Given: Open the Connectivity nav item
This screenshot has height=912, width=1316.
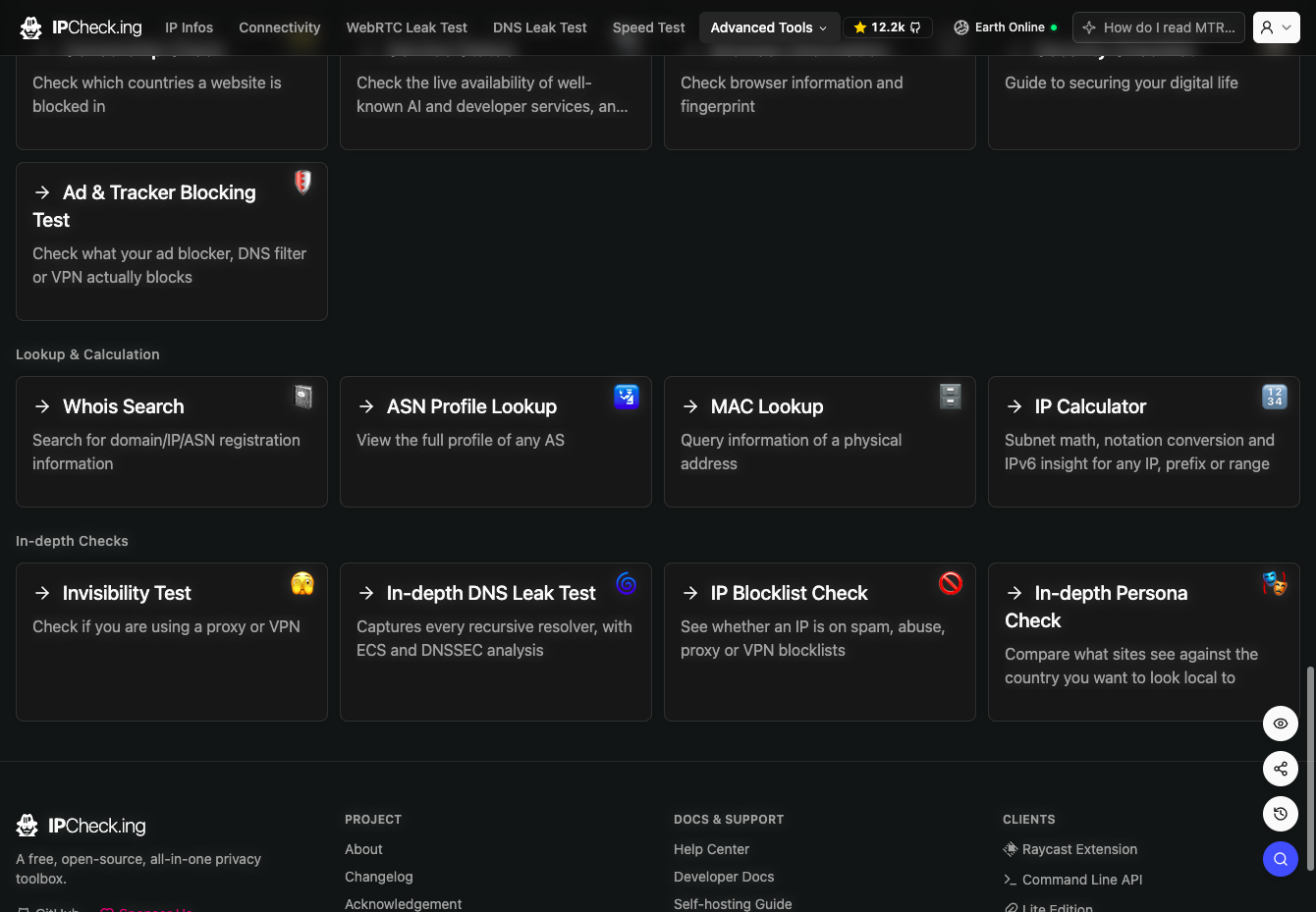Looking at the screenshot, I should tap(280, 27).
